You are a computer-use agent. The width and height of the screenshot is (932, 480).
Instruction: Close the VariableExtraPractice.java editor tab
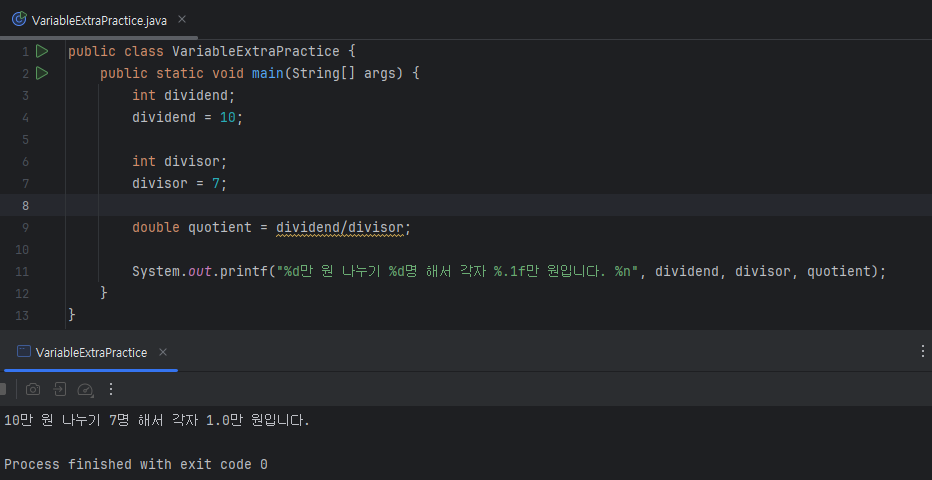(x=182, y=20)
